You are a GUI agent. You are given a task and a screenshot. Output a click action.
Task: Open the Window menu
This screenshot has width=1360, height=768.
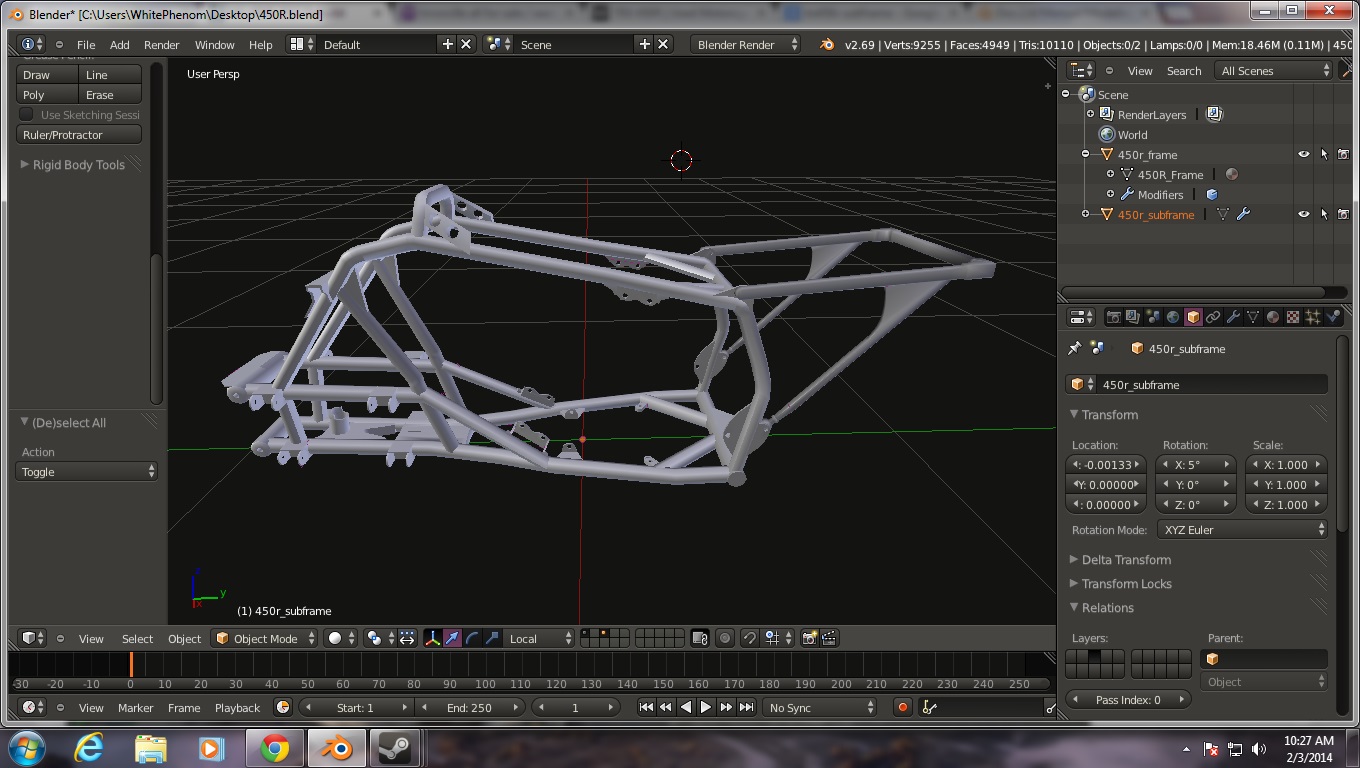click(x=214, y=44)
